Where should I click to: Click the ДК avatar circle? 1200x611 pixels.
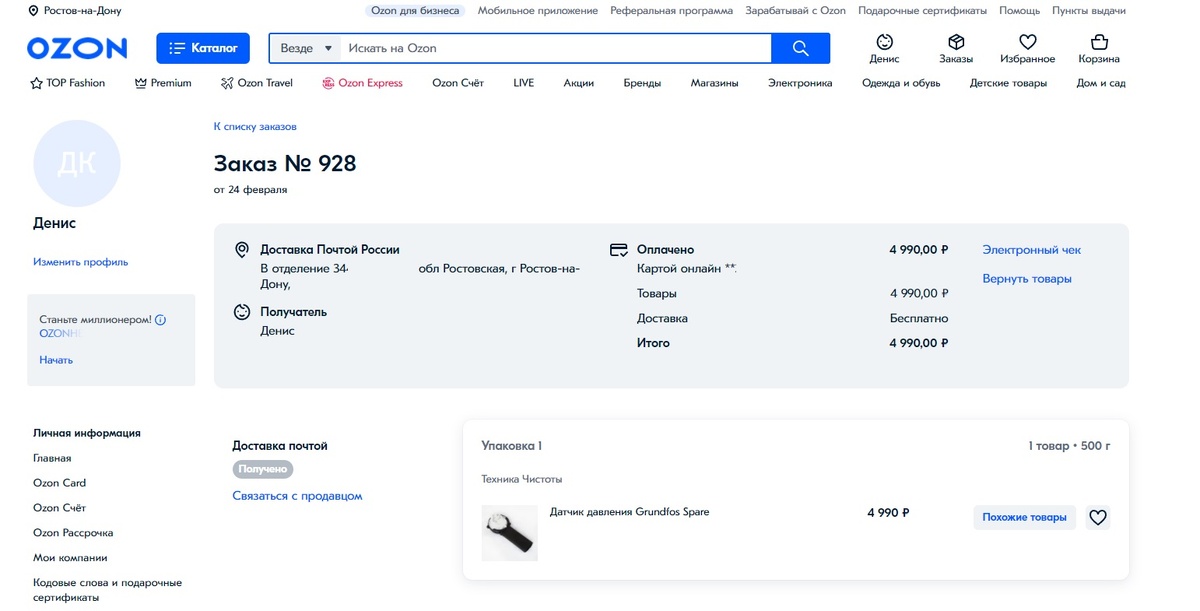77,163
